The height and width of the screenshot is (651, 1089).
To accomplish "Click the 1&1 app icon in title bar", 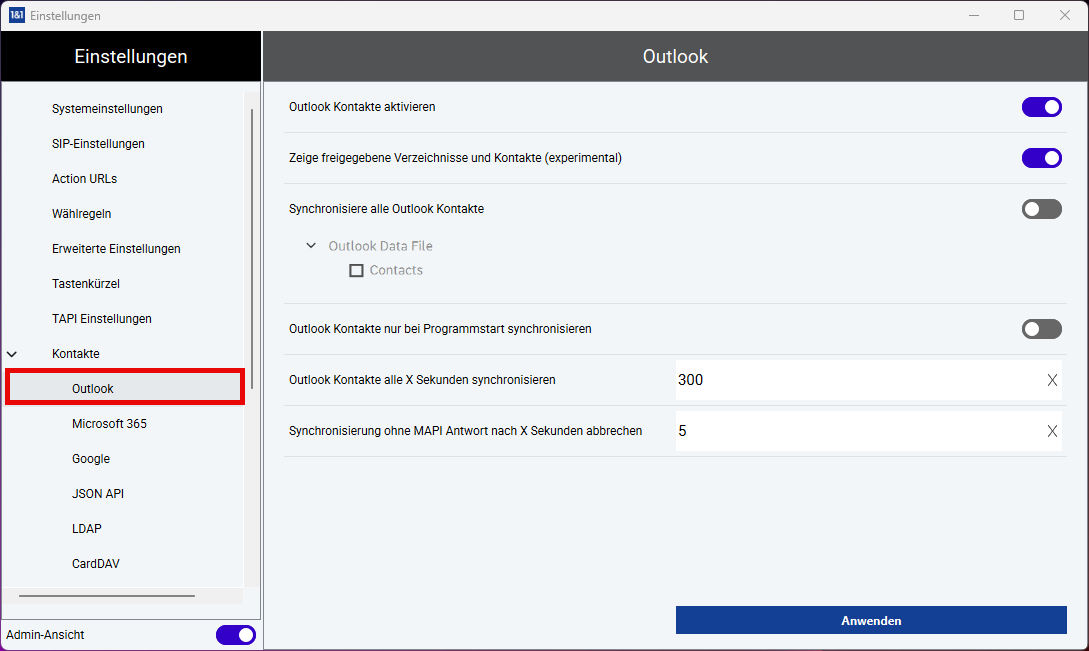I will (x=16, y=15).
